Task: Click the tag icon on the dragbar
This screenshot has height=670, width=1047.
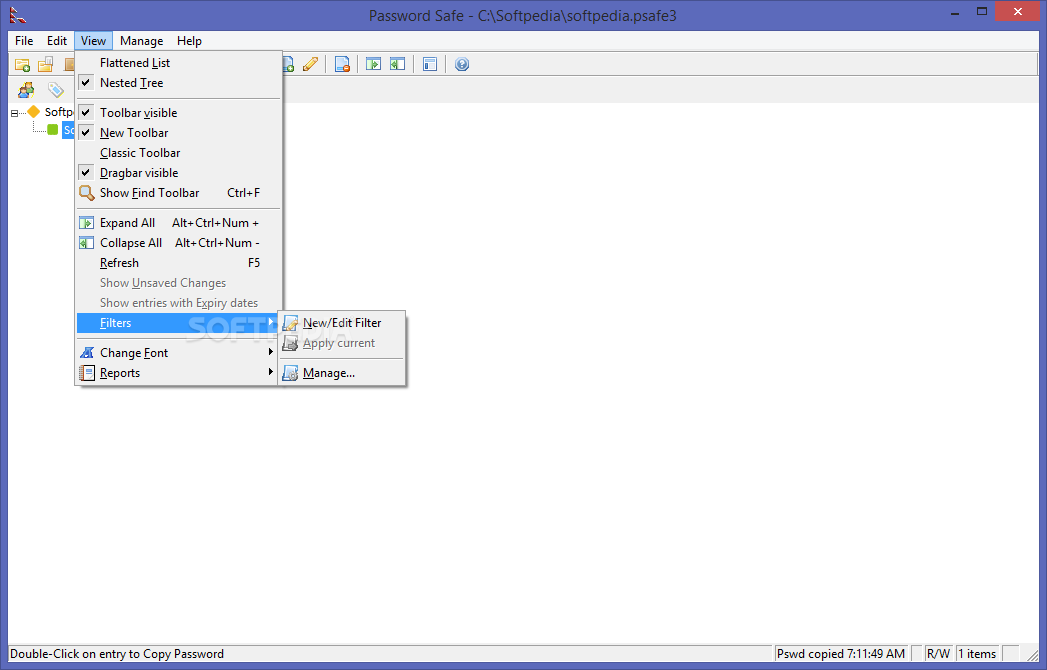Action: pyautogui.click(x=55, y=90)
